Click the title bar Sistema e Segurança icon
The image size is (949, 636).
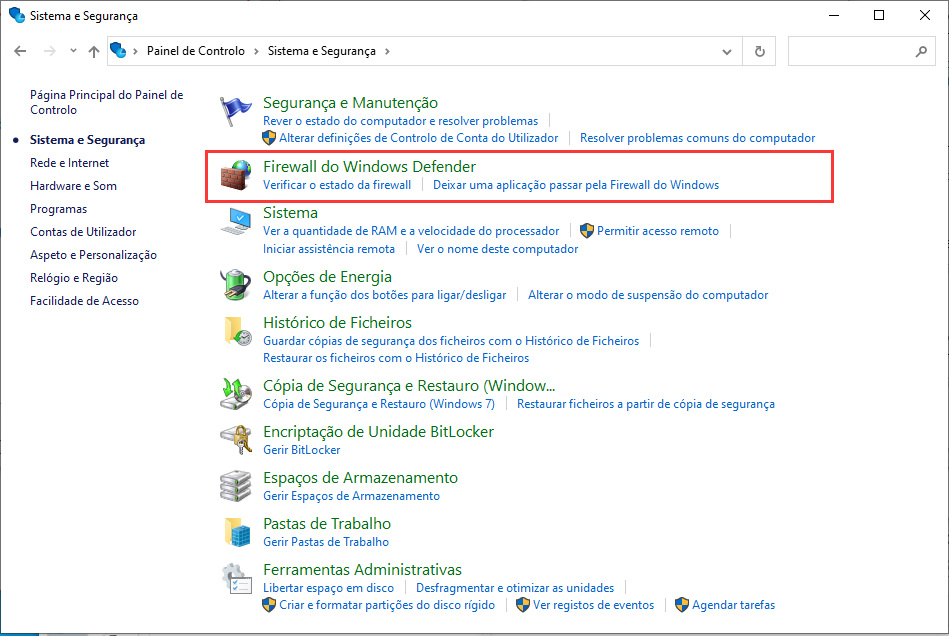(x=16, y=15)
